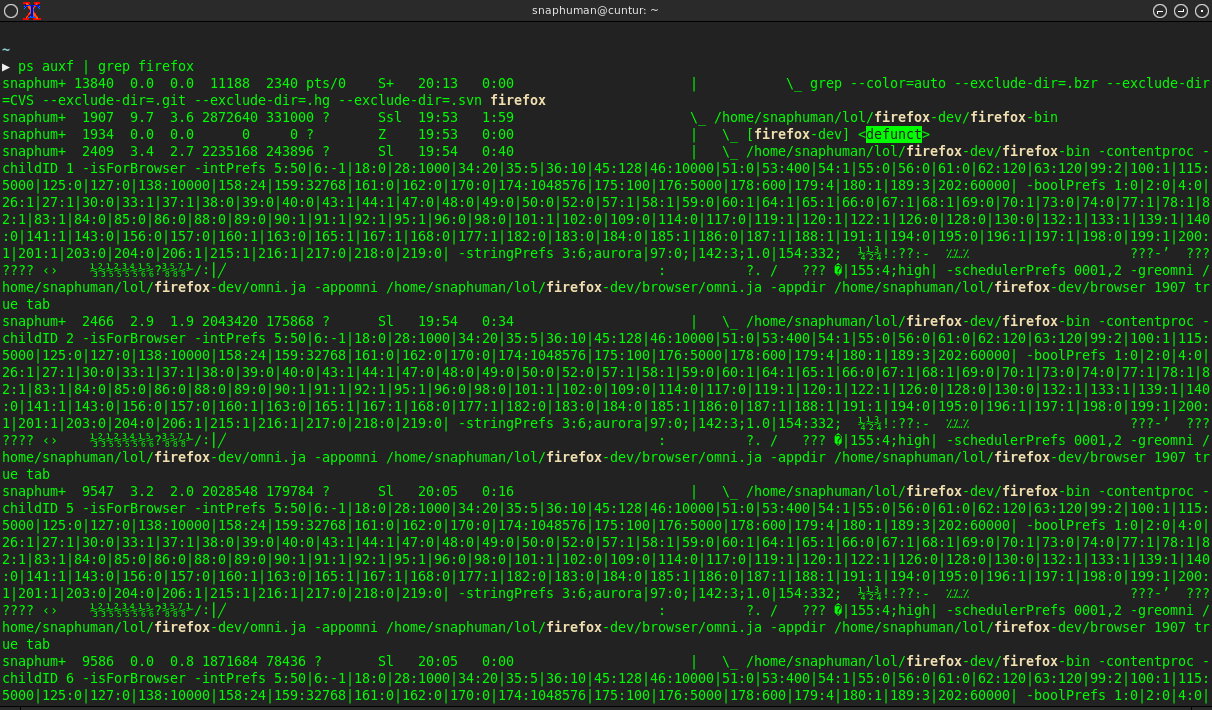The height and width of the screenshot is (710, 1212).
Task: Click PID 13840 of the grep process
Action: tap(94, 84)
